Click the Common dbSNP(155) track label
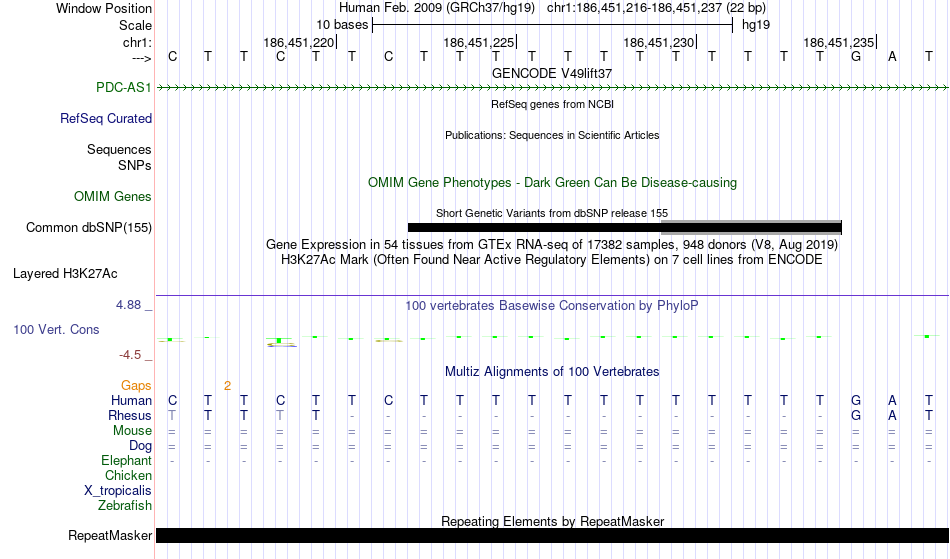 [89, 227]
